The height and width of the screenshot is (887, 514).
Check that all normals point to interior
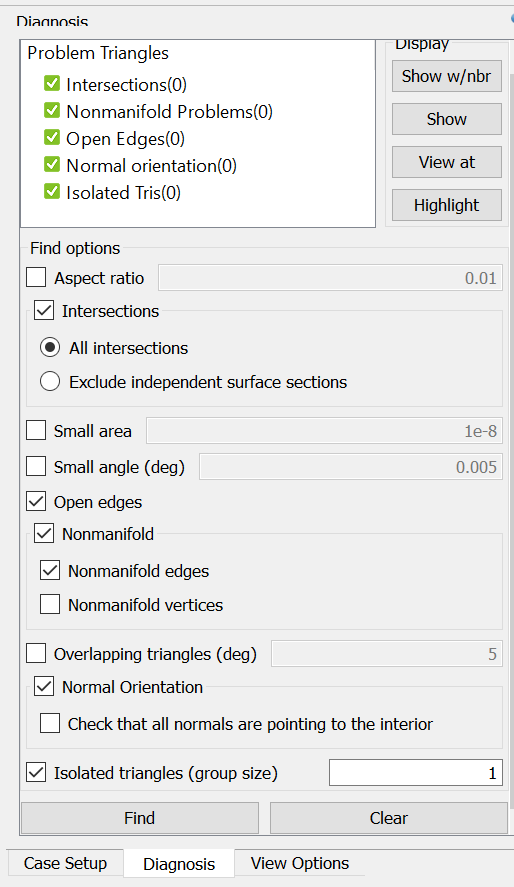tap(50, 724)
